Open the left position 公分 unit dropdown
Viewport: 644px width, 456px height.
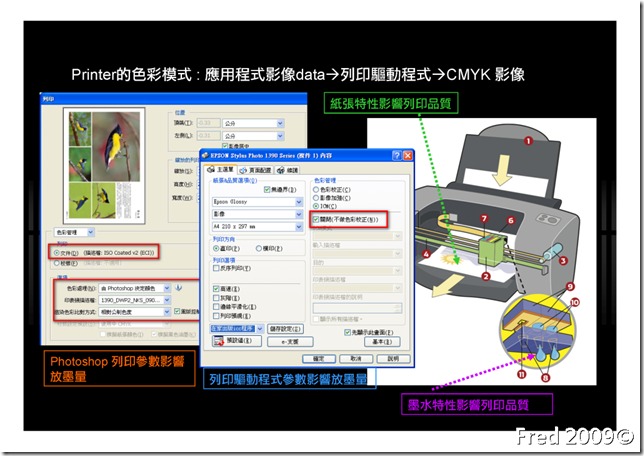(x=253, y=136)
